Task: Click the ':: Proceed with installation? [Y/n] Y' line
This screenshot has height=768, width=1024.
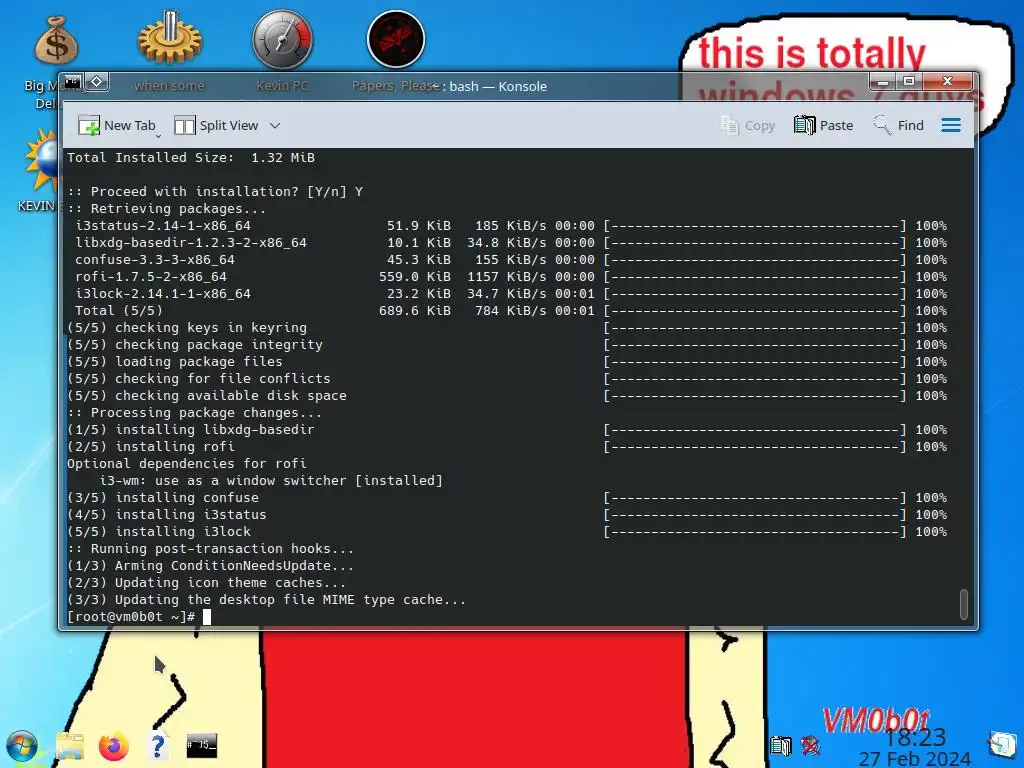Action: tap(215, 191)
